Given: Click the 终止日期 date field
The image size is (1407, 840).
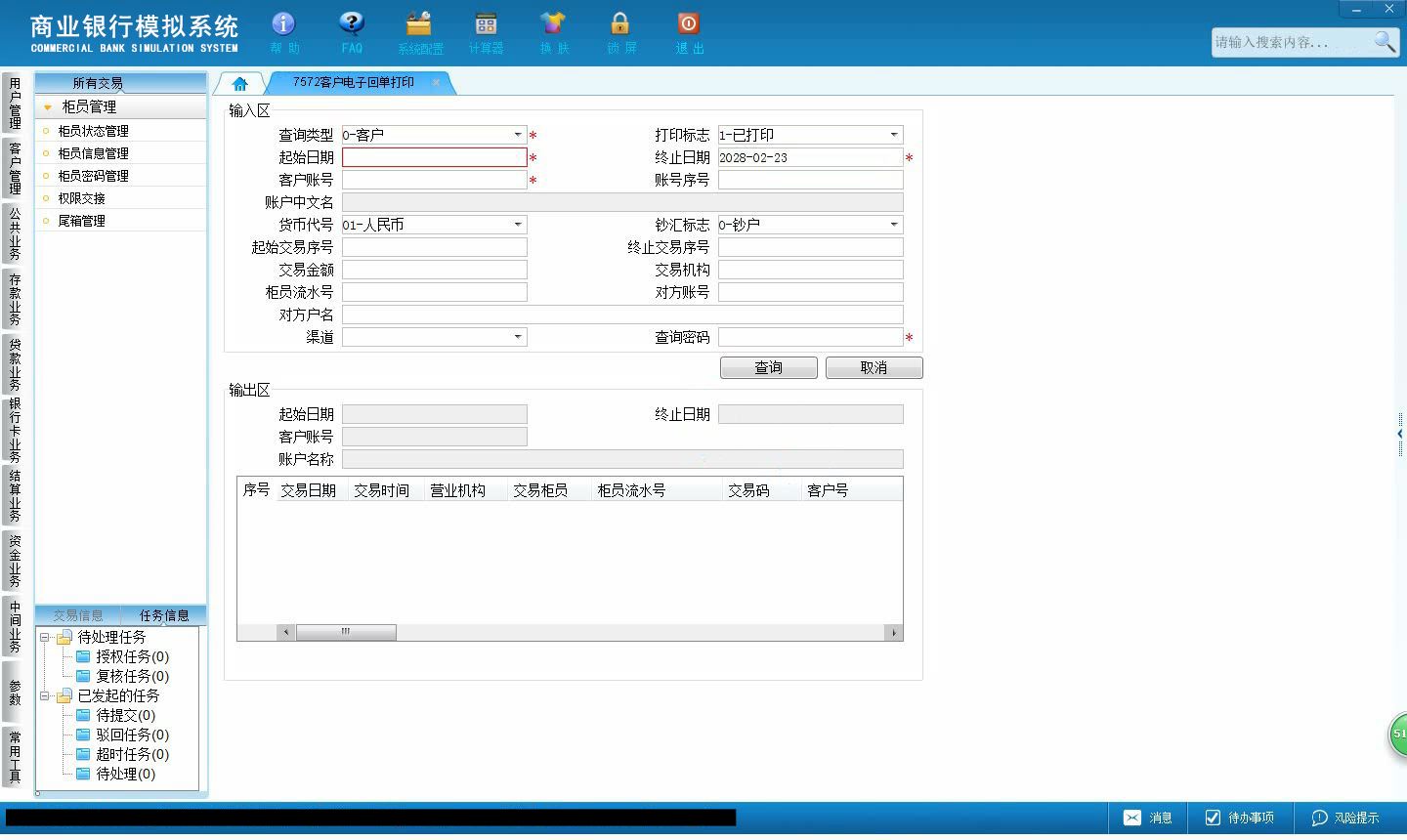Looking at the screenshot, I should coord(811,157).
